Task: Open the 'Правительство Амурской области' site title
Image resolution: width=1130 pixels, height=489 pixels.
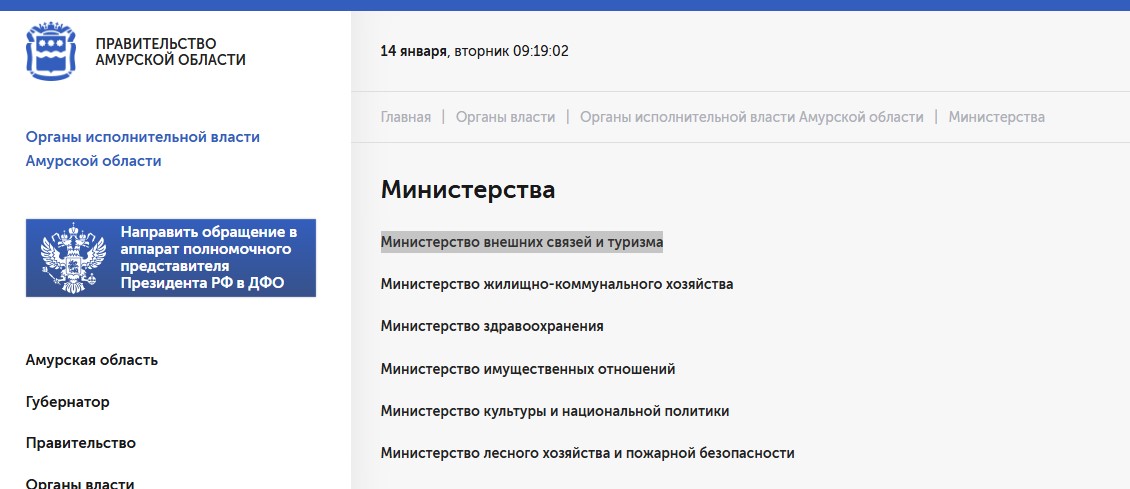Action: [x=170, y=52]
